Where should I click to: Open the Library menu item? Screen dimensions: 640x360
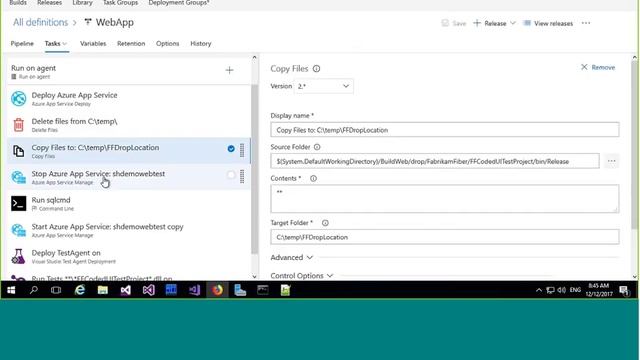[82, 3]
